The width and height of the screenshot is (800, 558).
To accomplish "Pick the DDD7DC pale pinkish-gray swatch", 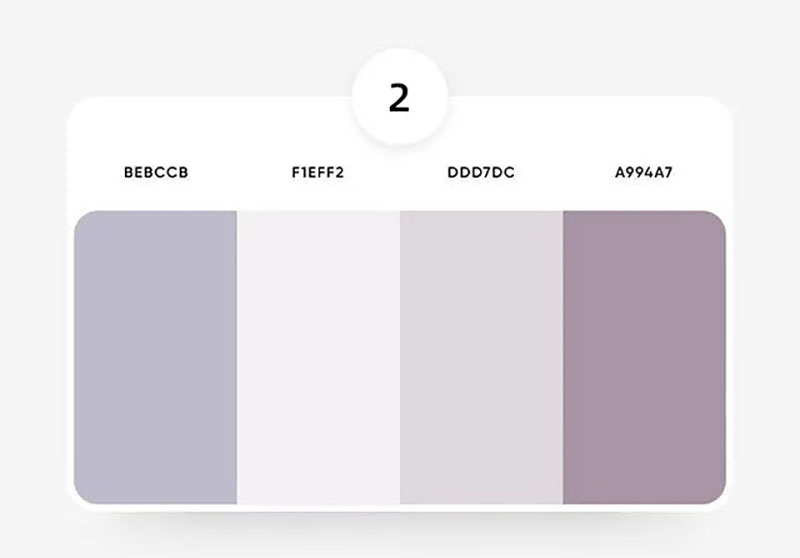I will (481, 357).
